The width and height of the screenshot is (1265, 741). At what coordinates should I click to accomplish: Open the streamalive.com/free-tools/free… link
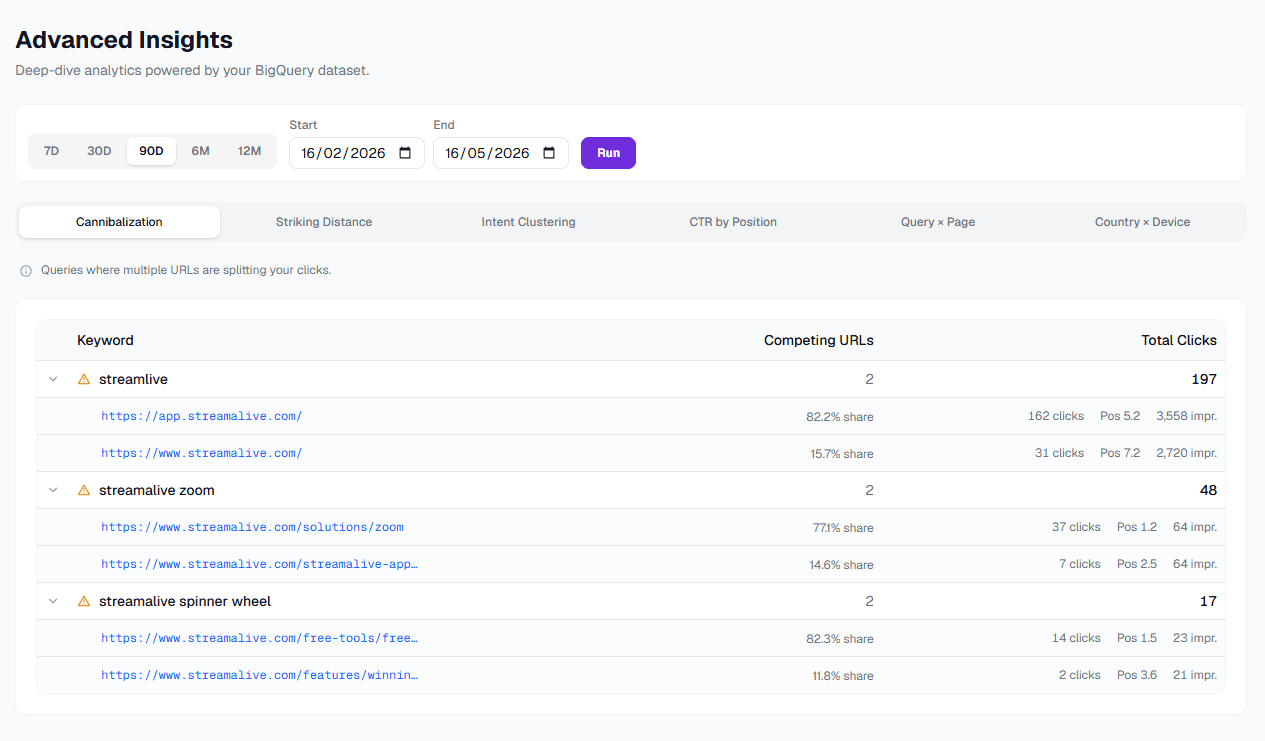259,638
